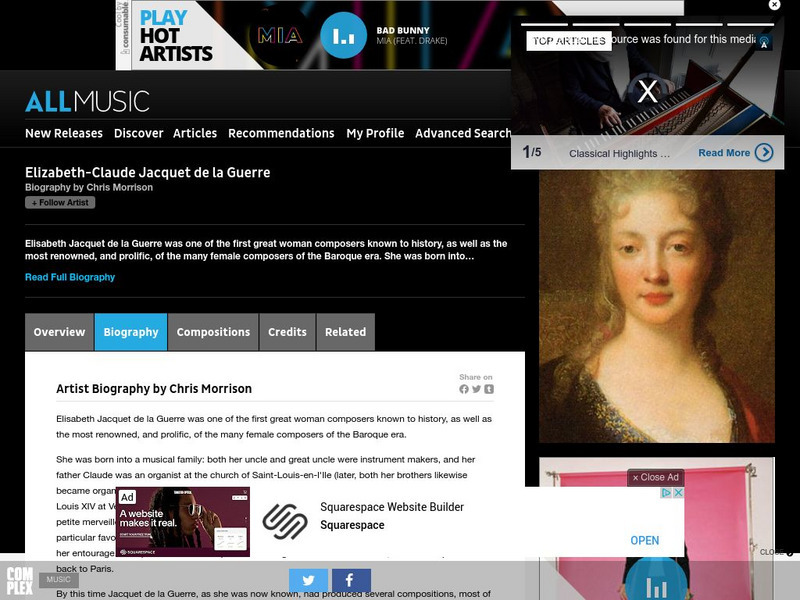Click OPEN on the Squarespace ad
This screenshot has height=600, width=800.
click(644, 540)
